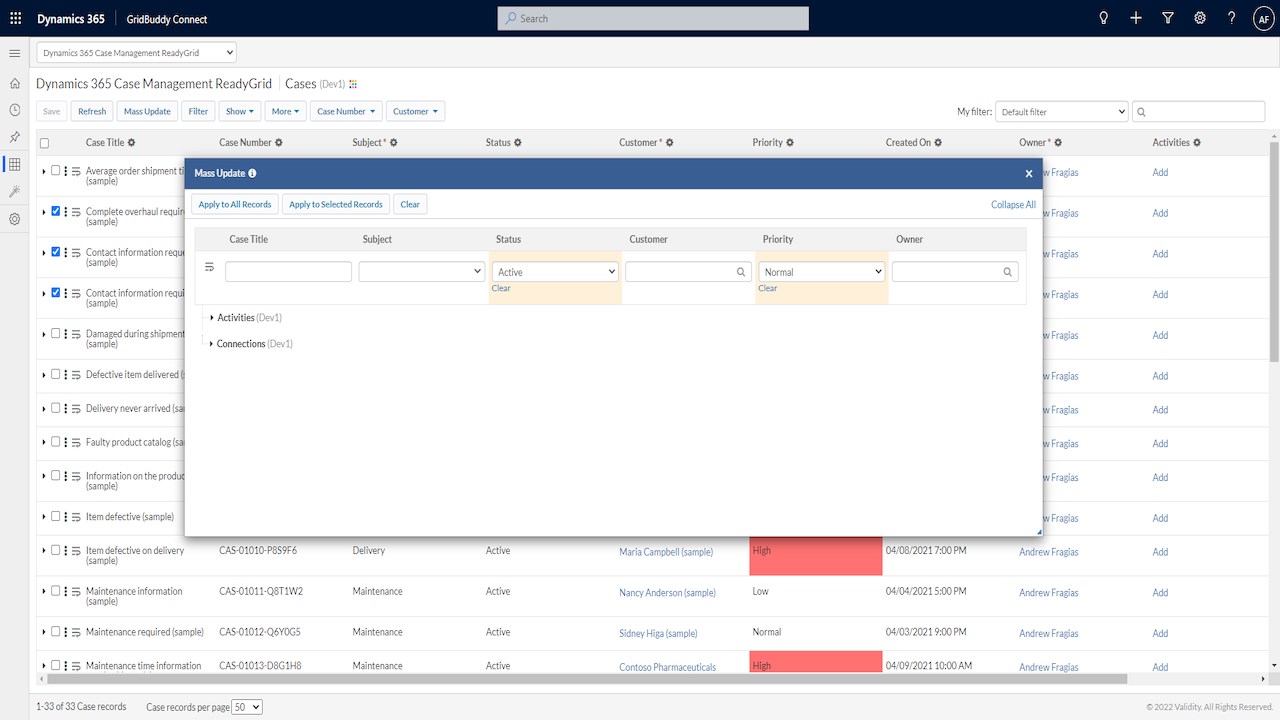The image size is (1280, 720).
Task: Open Priority column settings gear
Action: click(x=790, y=143)
